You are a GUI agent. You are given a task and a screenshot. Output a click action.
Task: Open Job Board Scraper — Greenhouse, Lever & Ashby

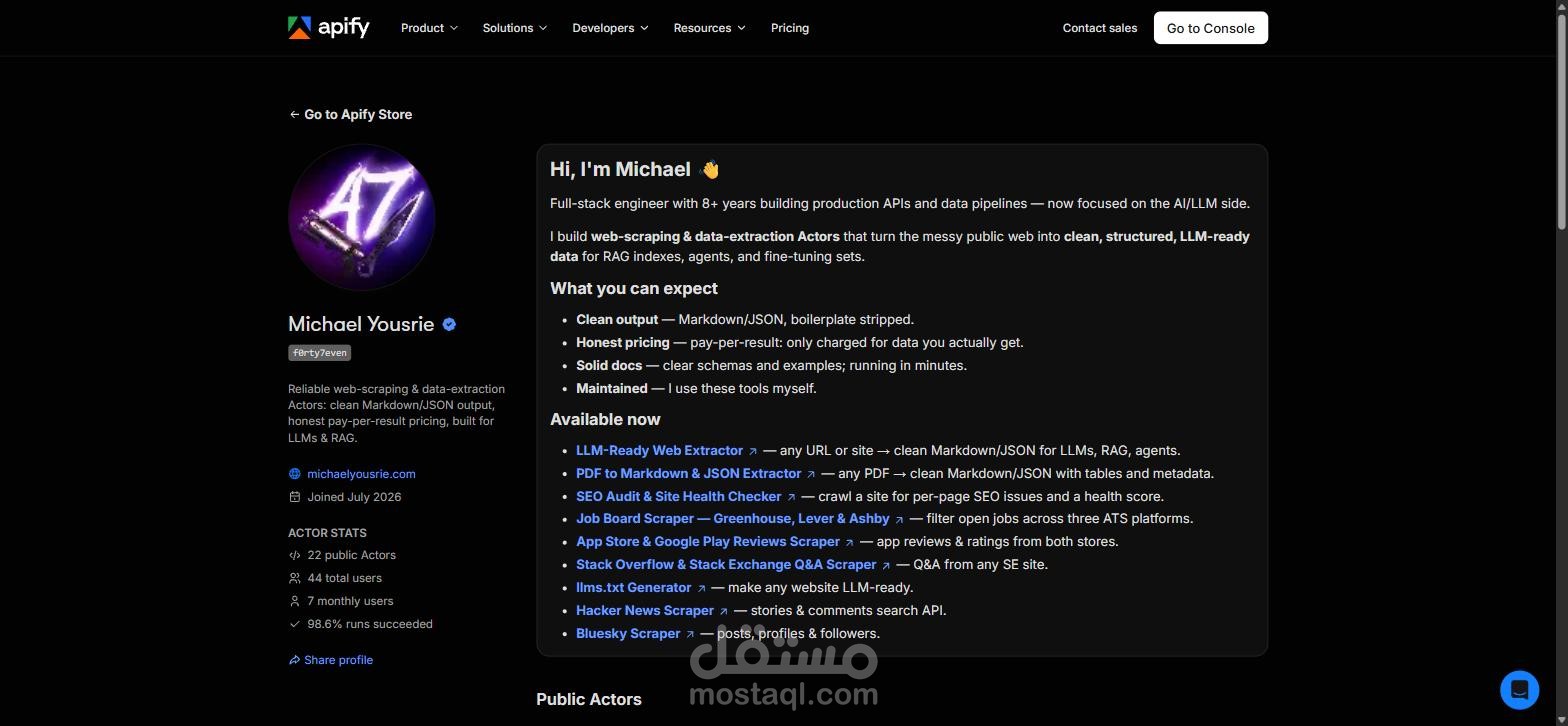[x=740, y=519]
